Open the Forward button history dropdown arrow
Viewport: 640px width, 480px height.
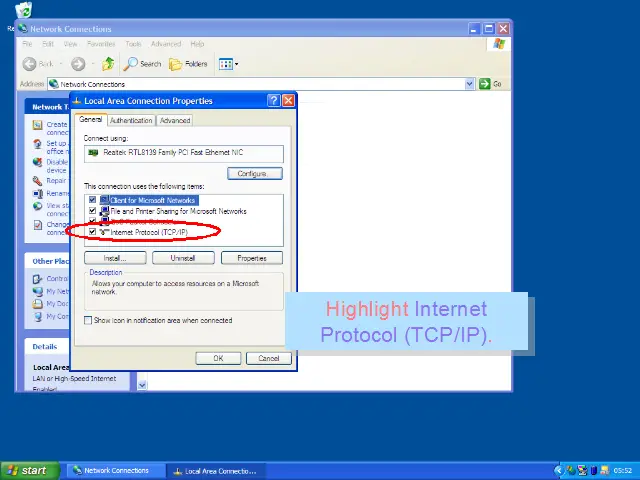92,64
